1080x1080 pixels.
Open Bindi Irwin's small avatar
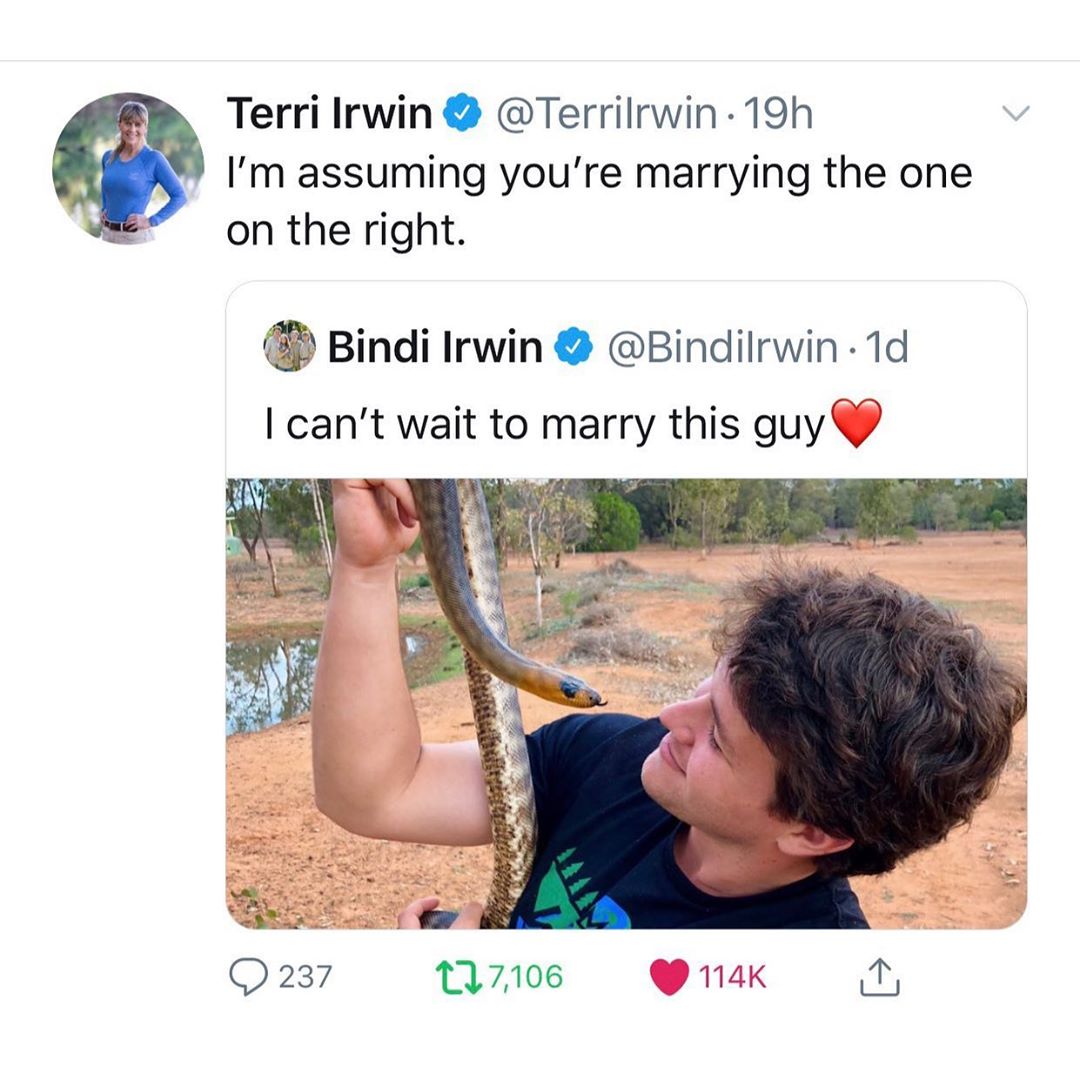pos(289,346)
